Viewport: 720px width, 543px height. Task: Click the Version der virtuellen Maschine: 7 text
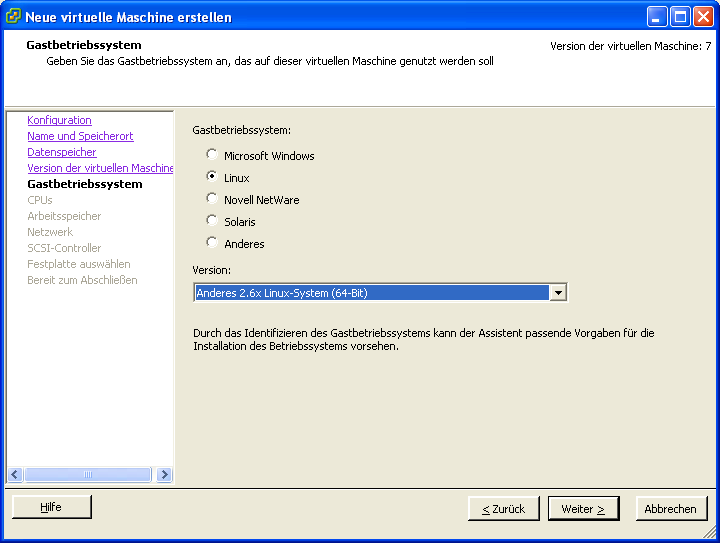click(x=631, y=46)
